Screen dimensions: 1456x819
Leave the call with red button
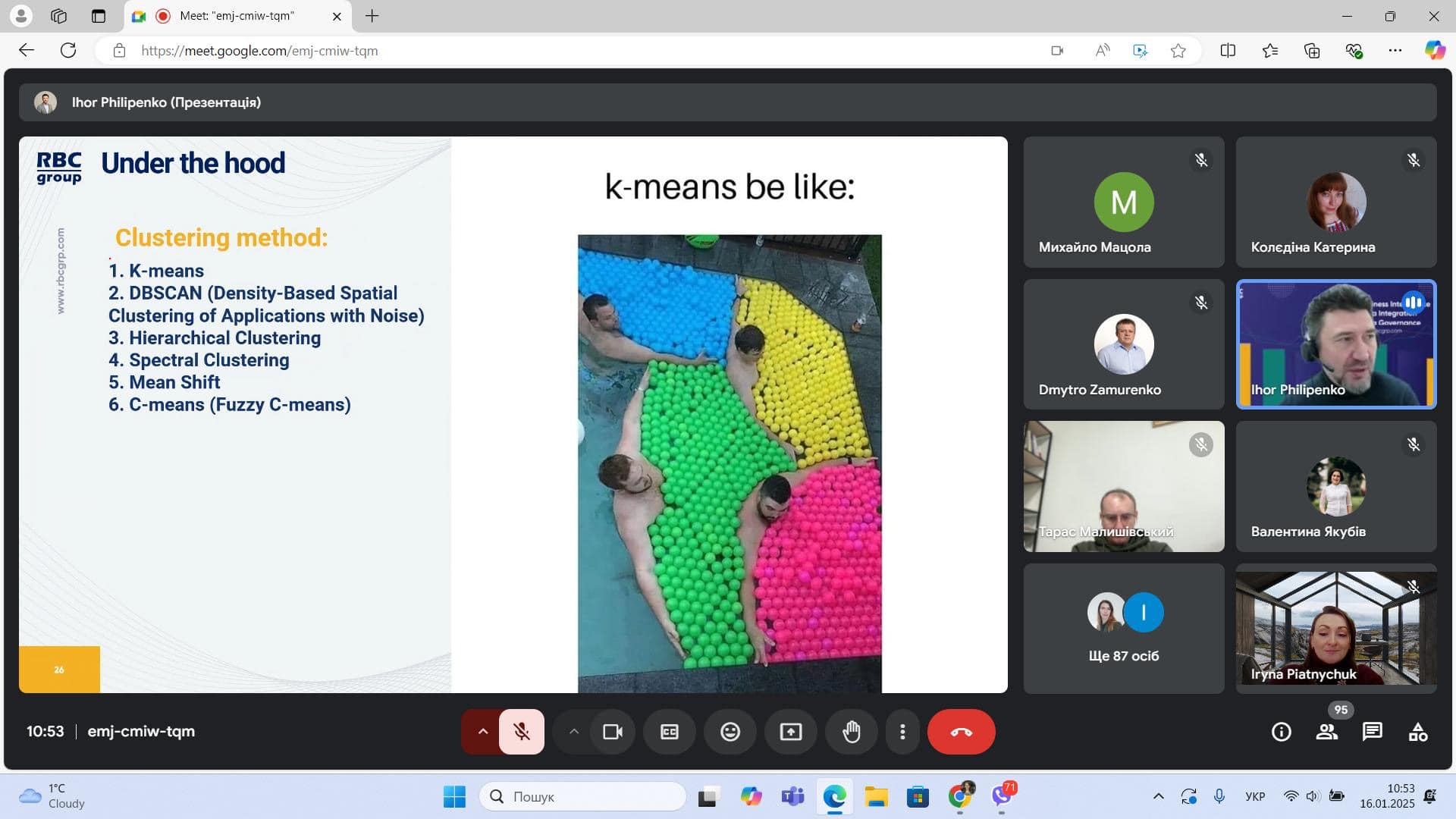[x=961, y=732]
